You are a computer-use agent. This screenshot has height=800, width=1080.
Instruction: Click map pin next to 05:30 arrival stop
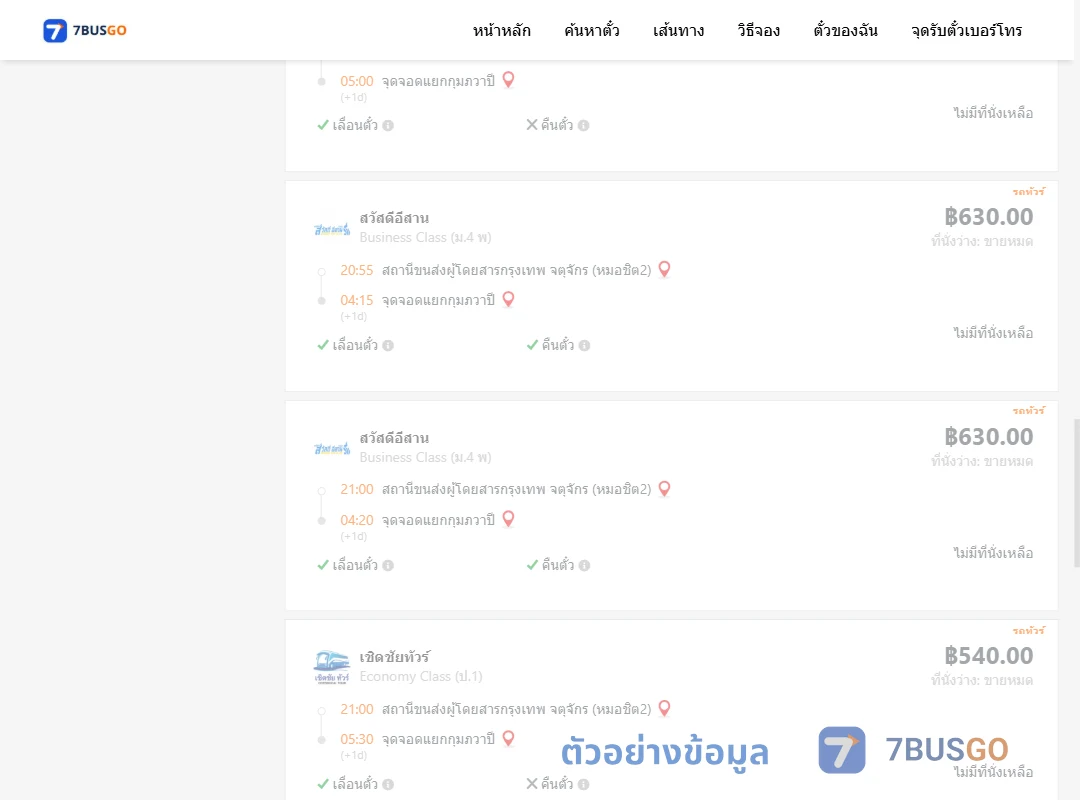click(x=508, y=739)
